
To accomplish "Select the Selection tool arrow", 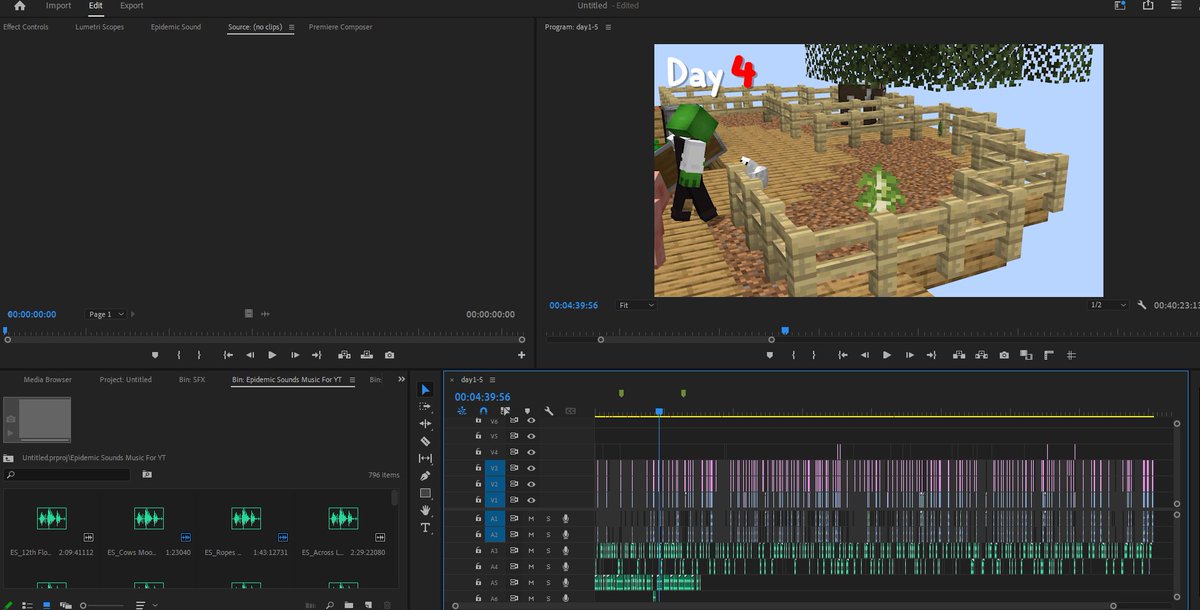I will coord(425,390).
